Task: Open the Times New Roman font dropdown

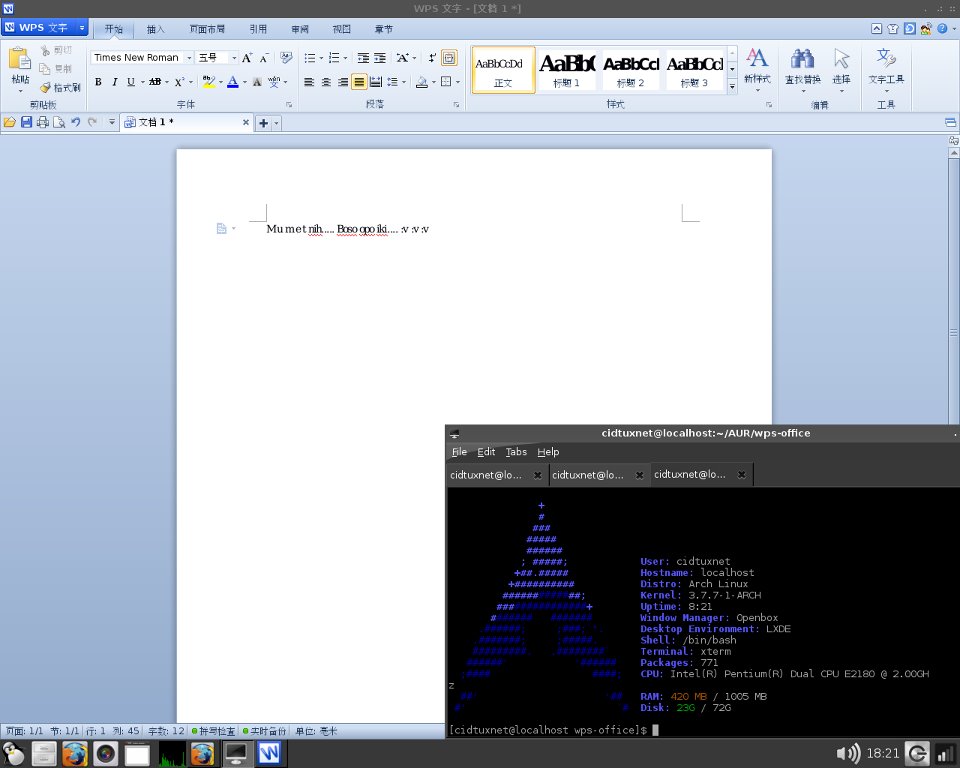Action: [189, 58]
